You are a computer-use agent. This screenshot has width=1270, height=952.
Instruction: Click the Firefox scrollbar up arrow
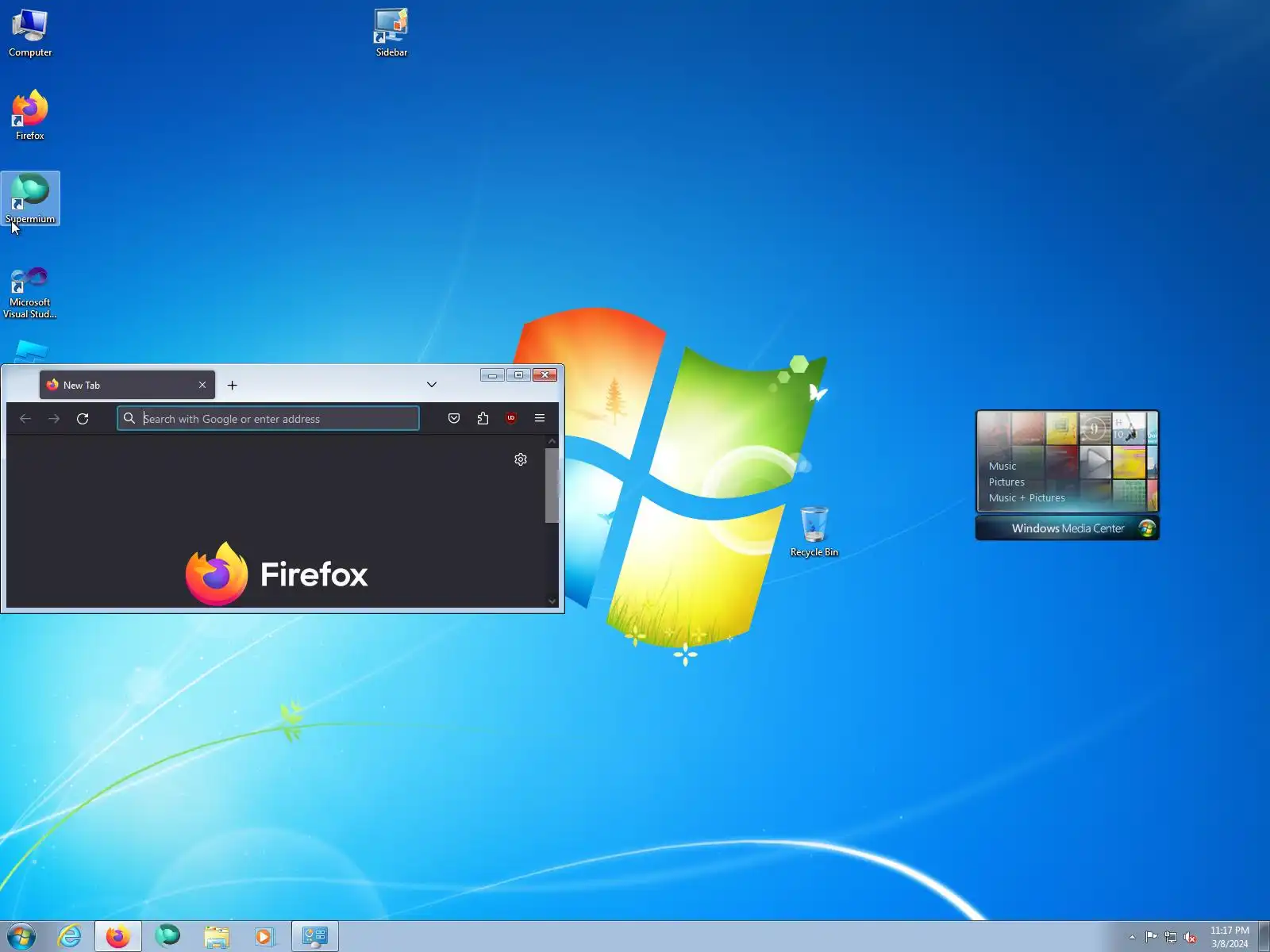click(x=552, y=441)
